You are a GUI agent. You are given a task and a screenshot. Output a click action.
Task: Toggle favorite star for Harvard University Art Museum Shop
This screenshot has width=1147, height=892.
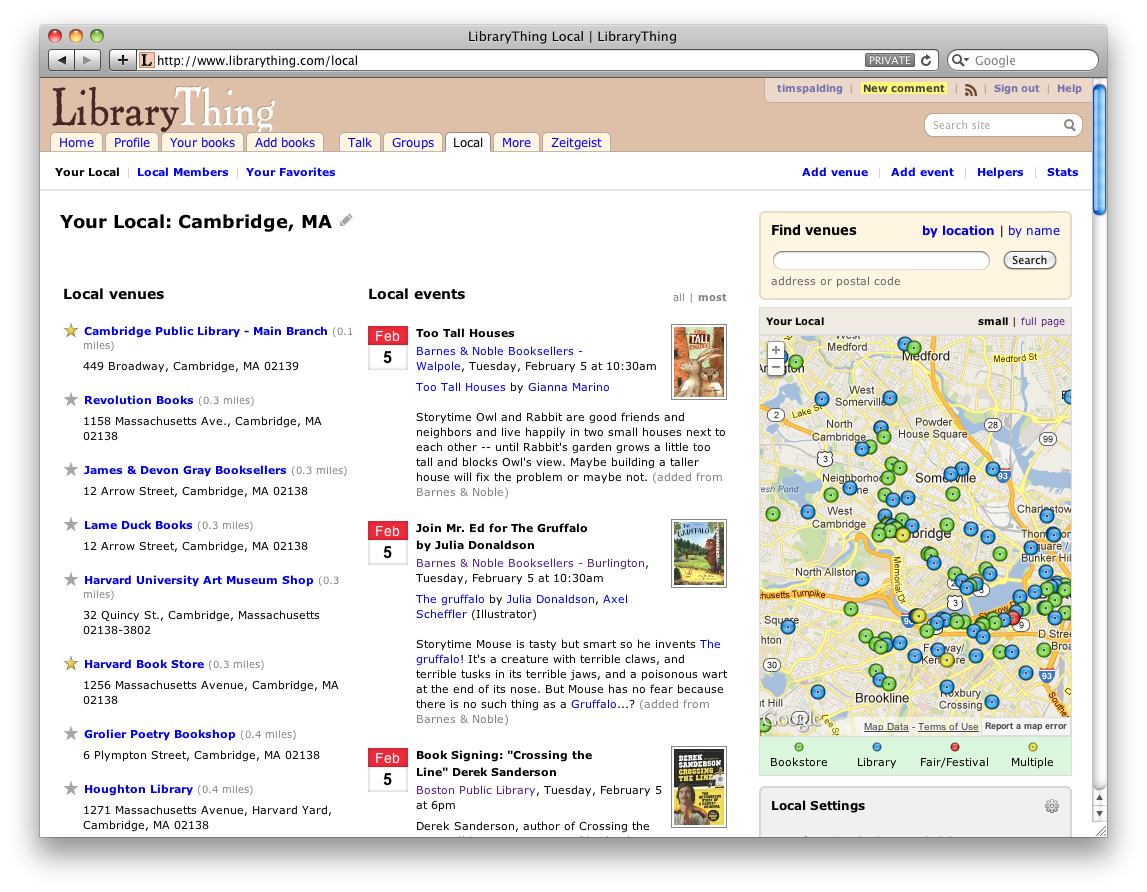click(71, 580)
